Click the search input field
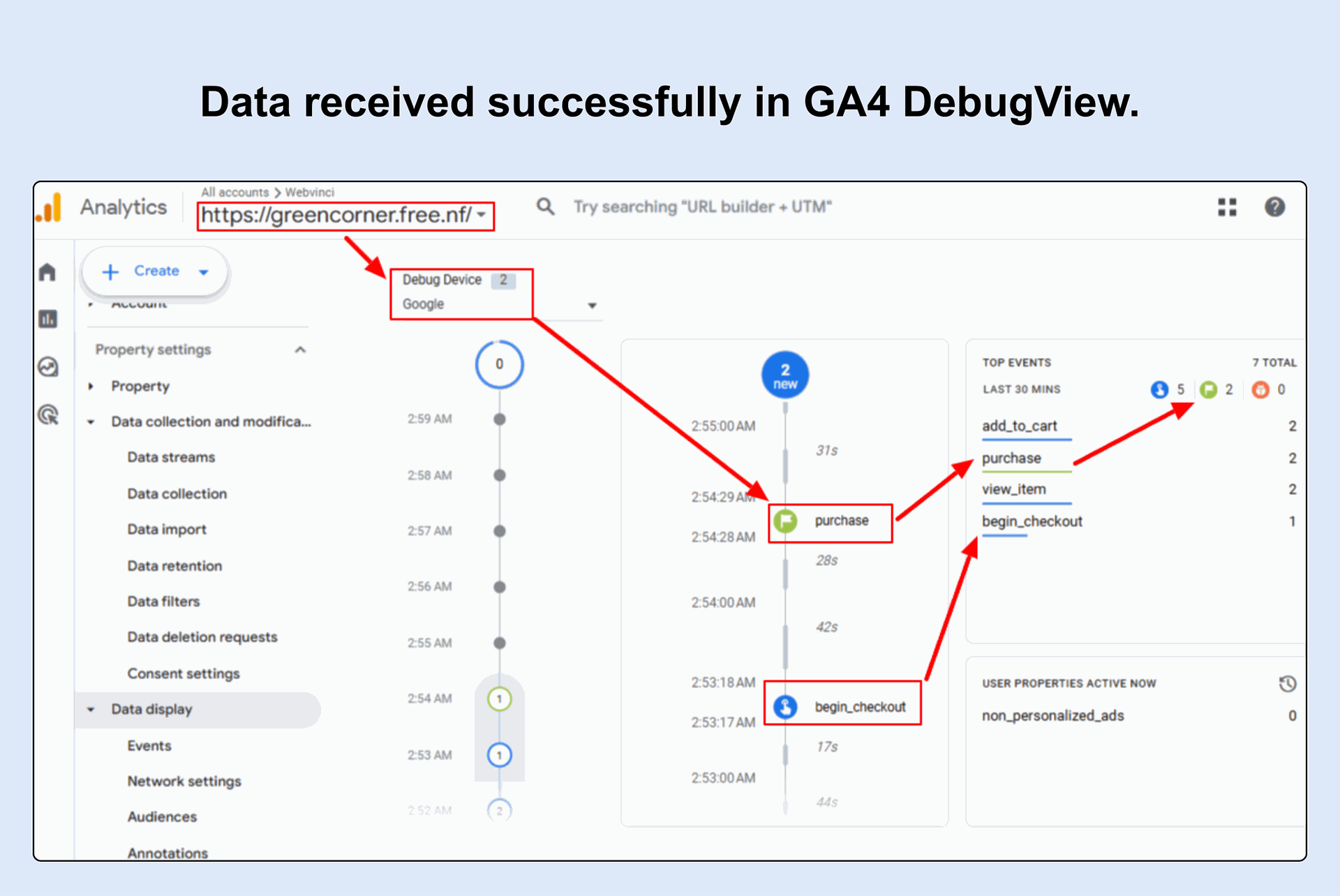Screen dimensions: 1340x896 tap(702, 207)
